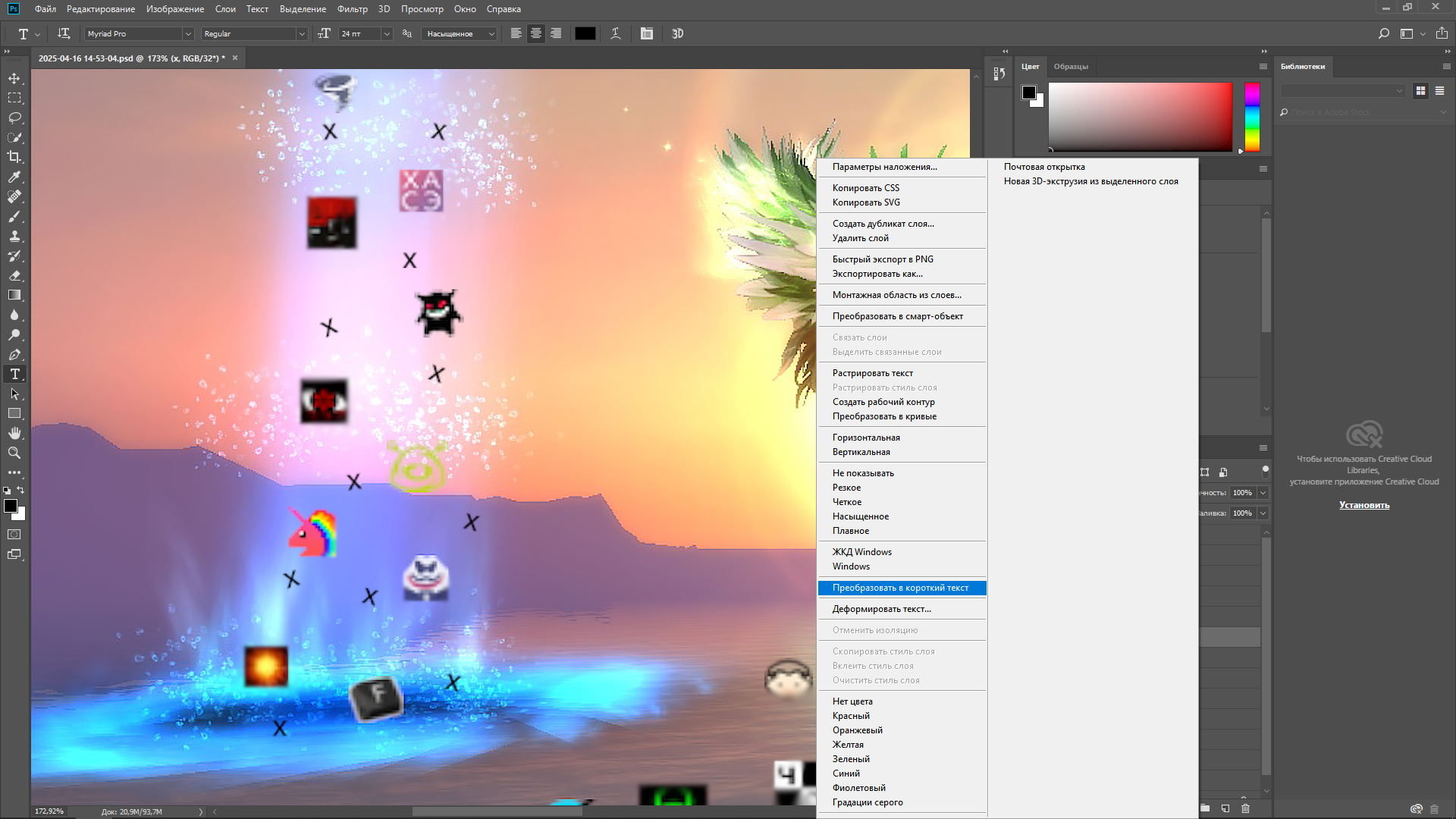Select the Crop tool

(14, 157)
